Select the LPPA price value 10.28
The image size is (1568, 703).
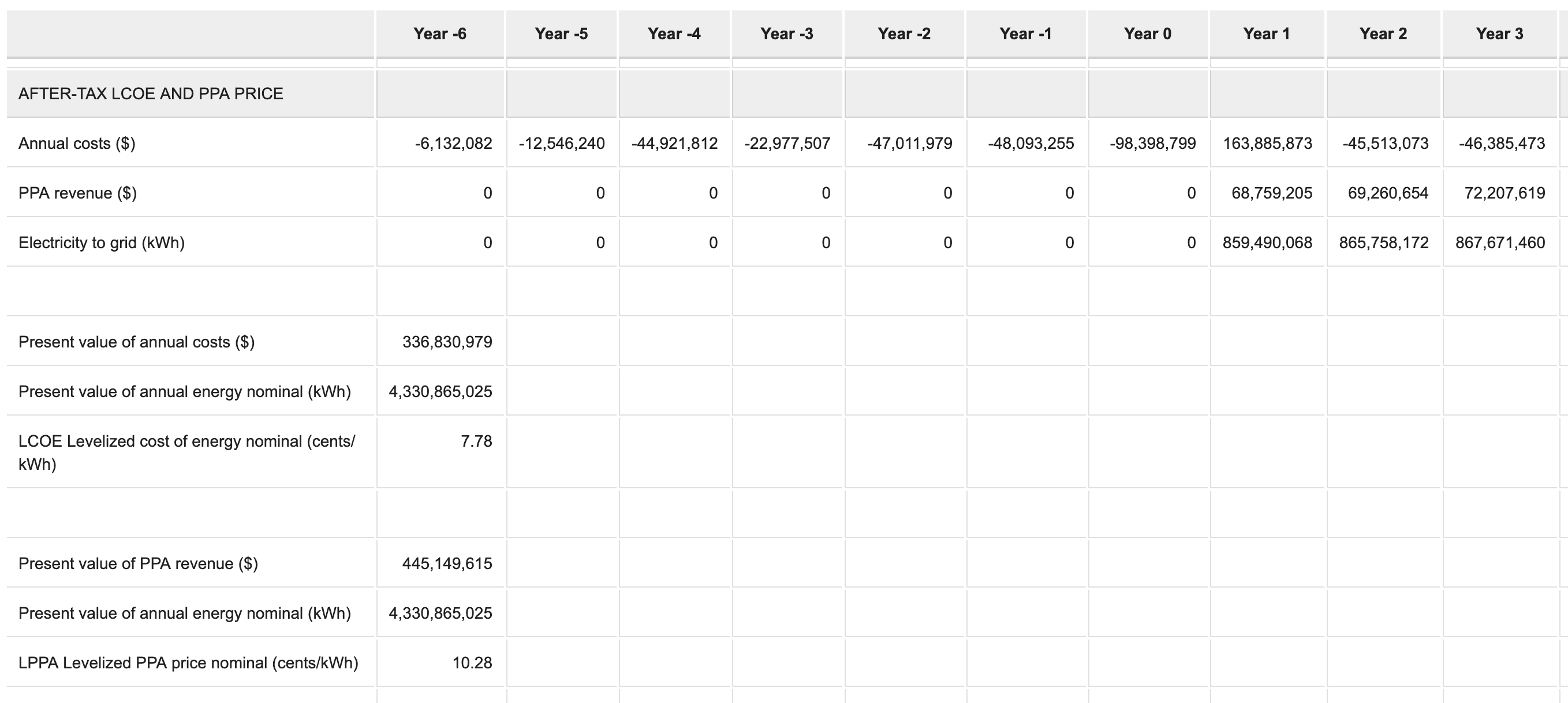pyautogui.click(x=472, y=663)
